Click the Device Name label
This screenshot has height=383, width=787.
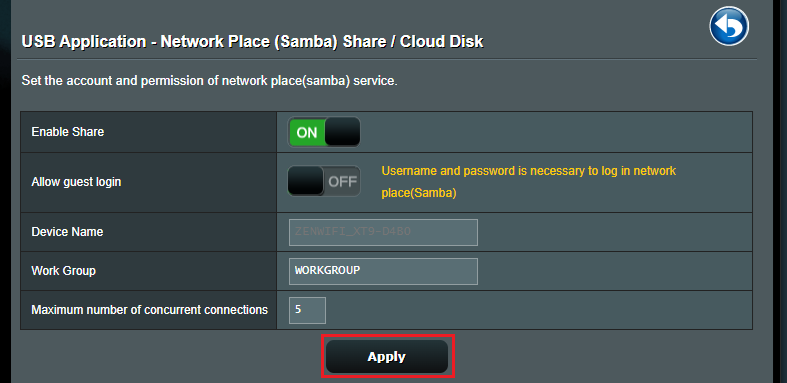(x=67, y=232)
